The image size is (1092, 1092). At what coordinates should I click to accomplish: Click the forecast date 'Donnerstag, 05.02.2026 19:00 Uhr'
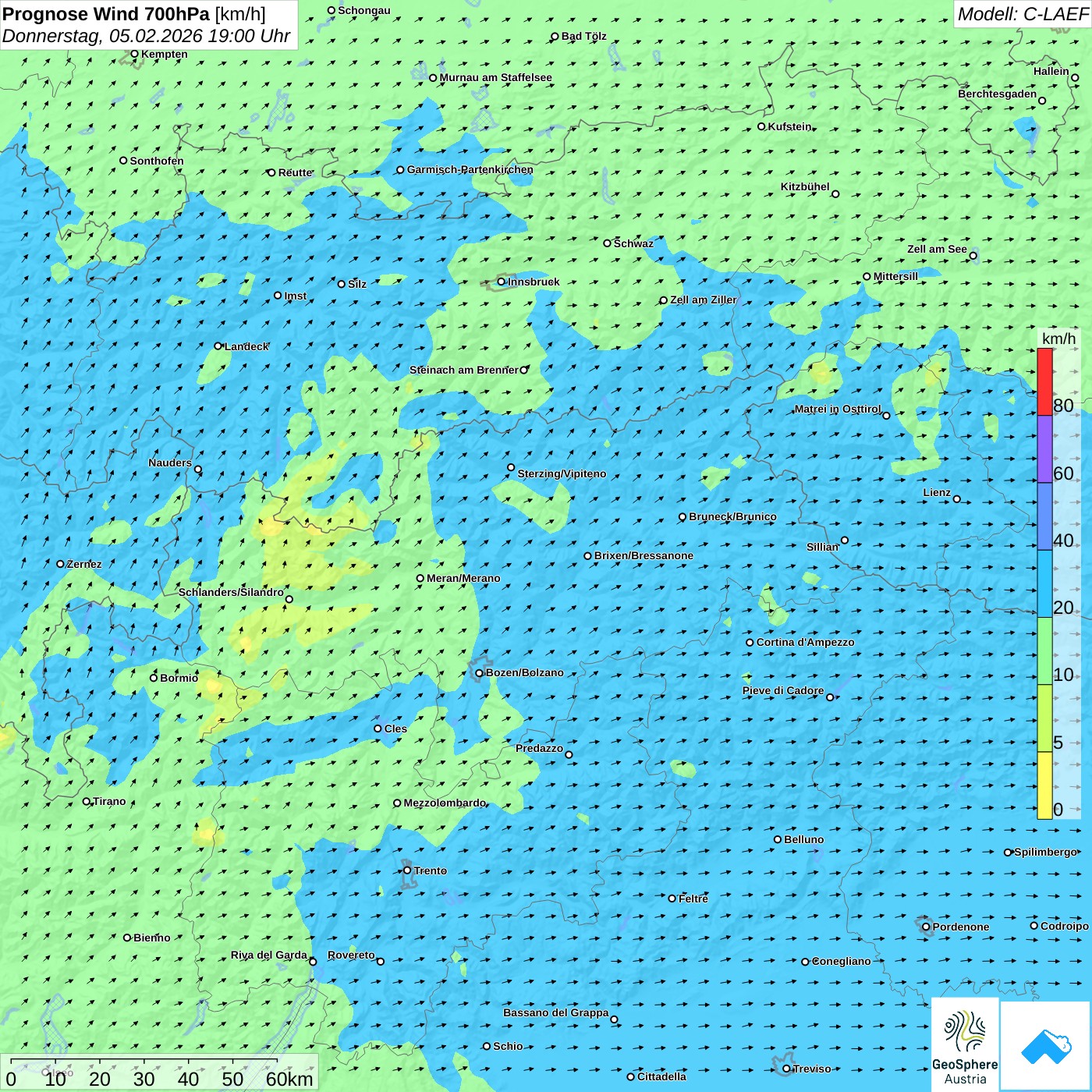pyautogui.click(x=146, y=36)
